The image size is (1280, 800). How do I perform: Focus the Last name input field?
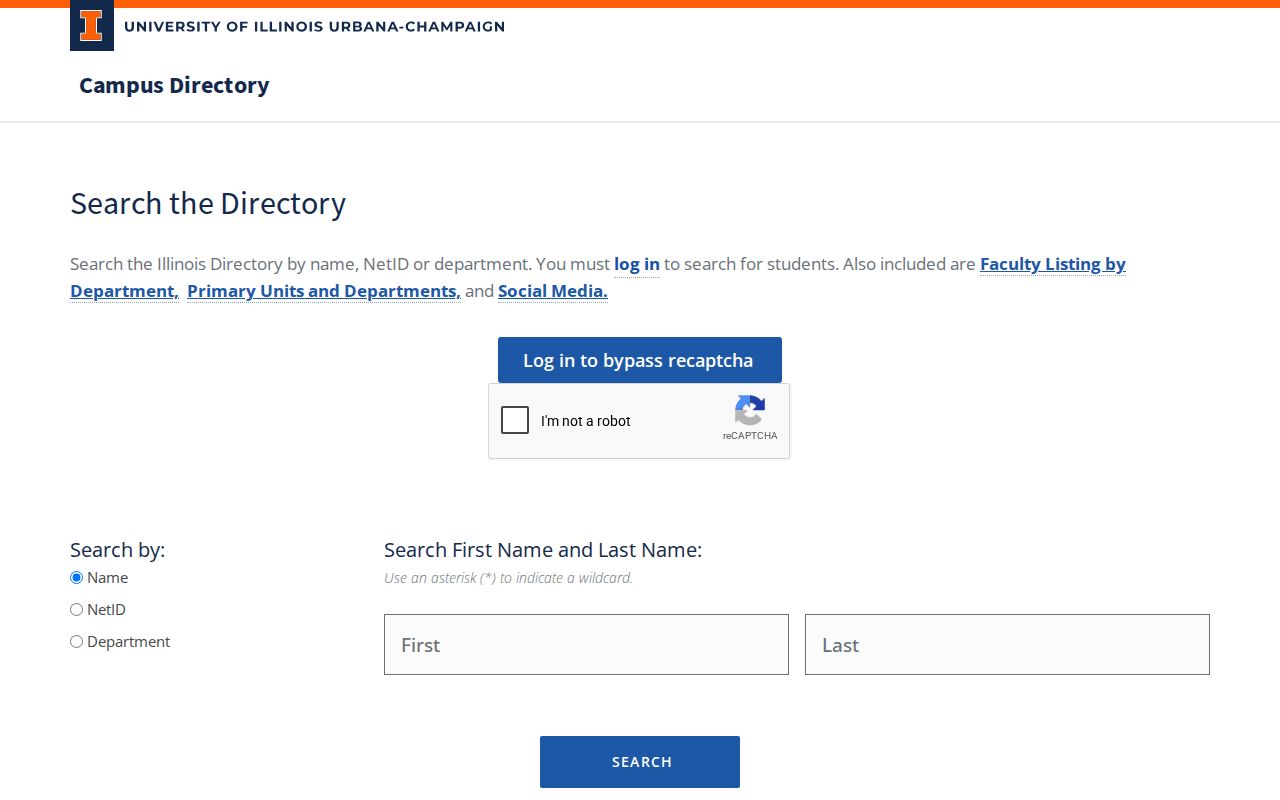coord(1007,645)
